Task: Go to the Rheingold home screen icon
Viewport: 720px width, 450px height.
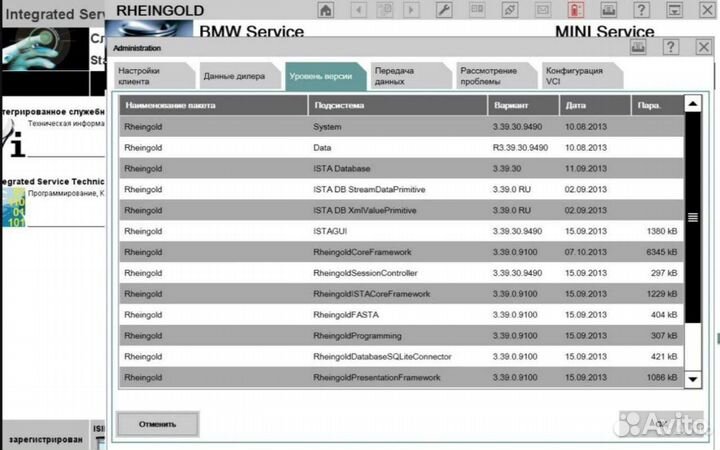Action: coord(326,10)
